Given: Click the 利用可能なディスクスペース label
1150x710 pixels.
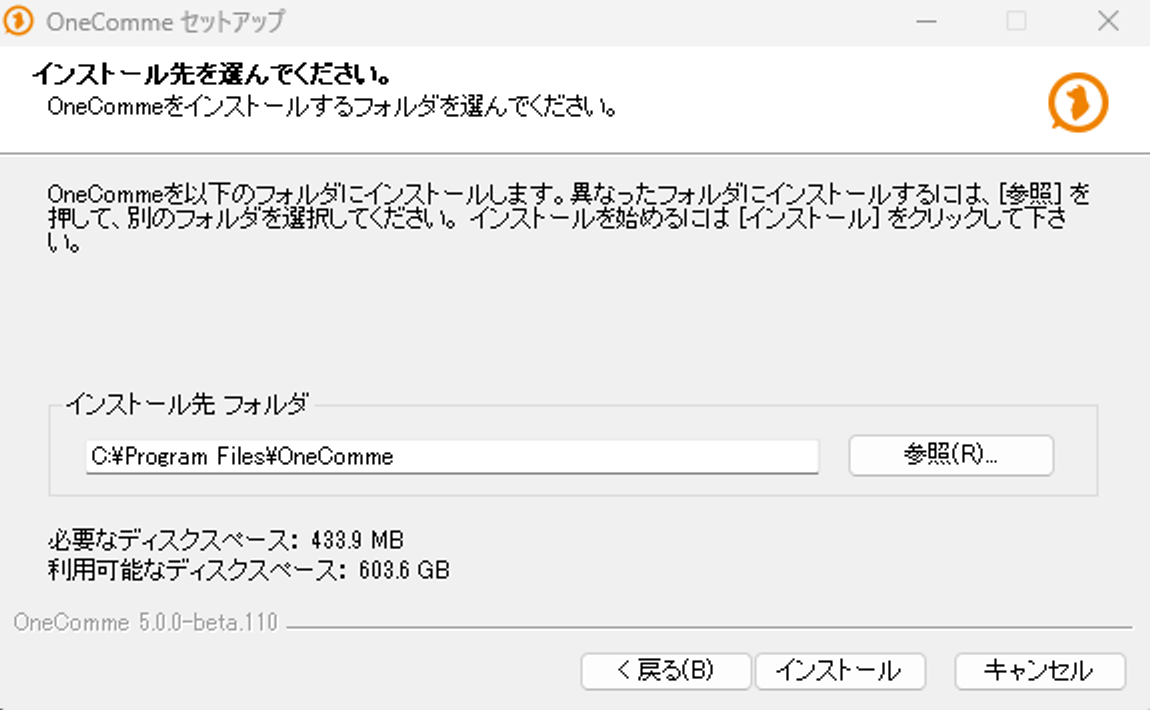Looking at the screenshot, I should (x=195, y=571).
